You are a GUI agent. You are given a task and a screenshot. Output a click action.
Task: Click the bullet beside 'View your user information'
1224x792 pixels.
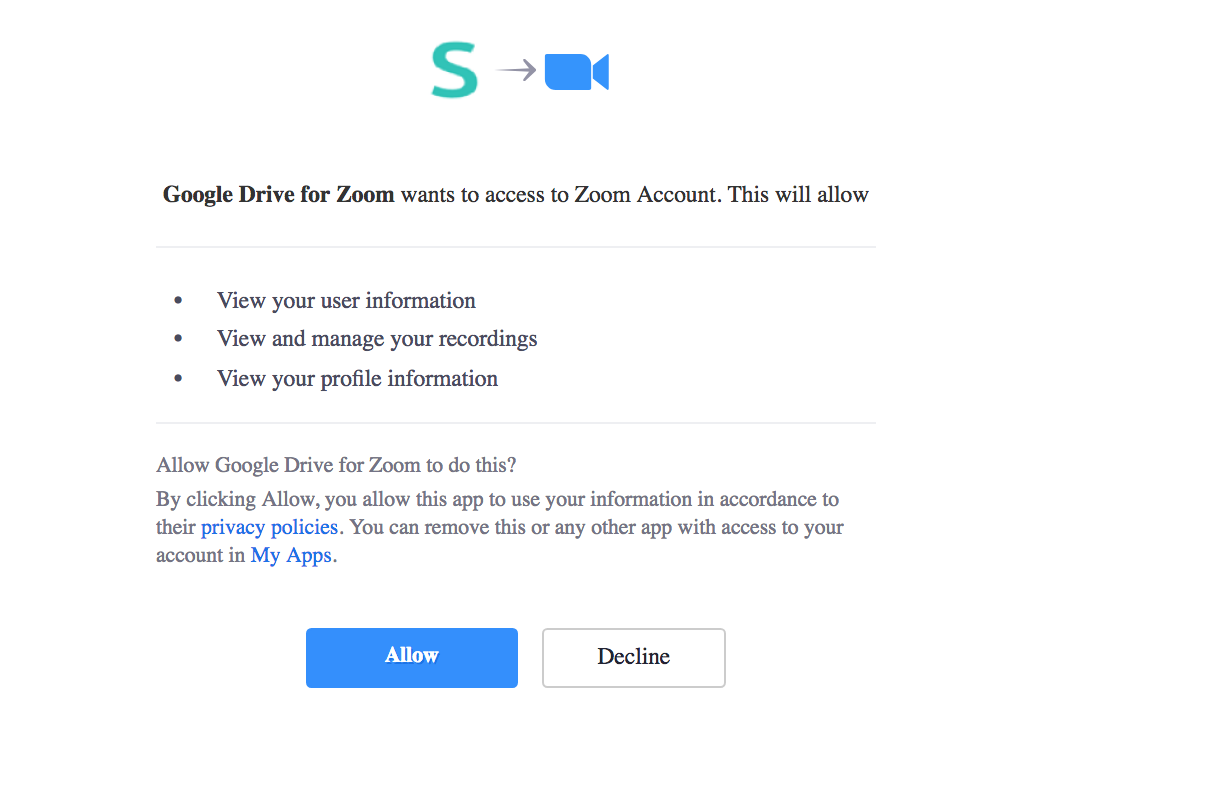[x=179, y=301]
